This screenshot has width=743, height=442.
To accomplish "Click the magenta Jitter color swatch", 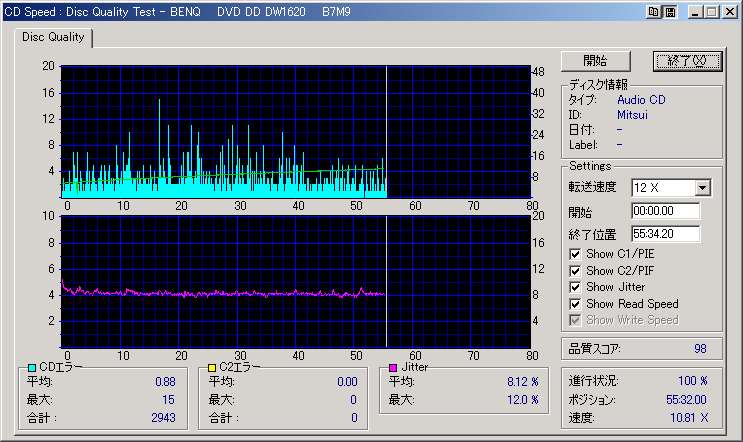I will pos(393,368).
